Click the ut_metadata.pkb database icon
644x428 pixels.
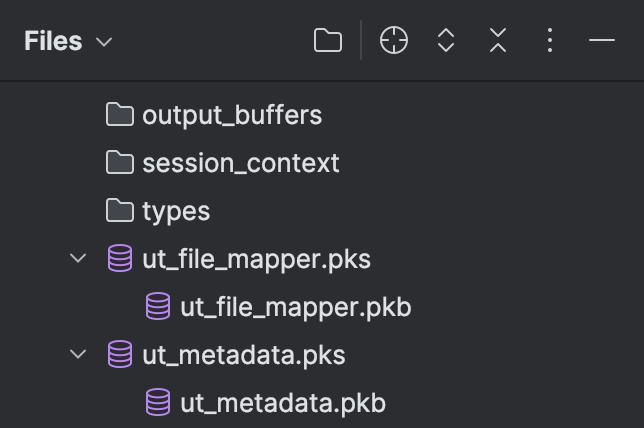158,402
